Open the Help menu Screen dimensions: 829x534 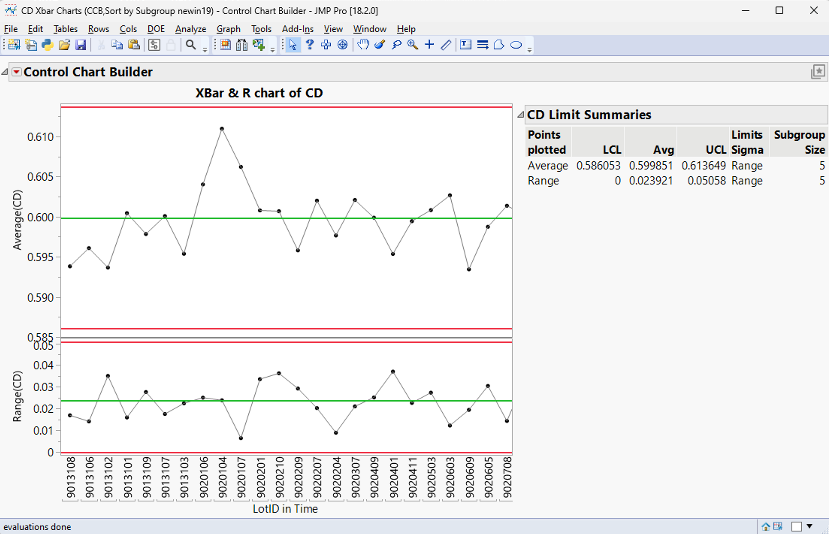pyautogui.click(x=406, y=29)
